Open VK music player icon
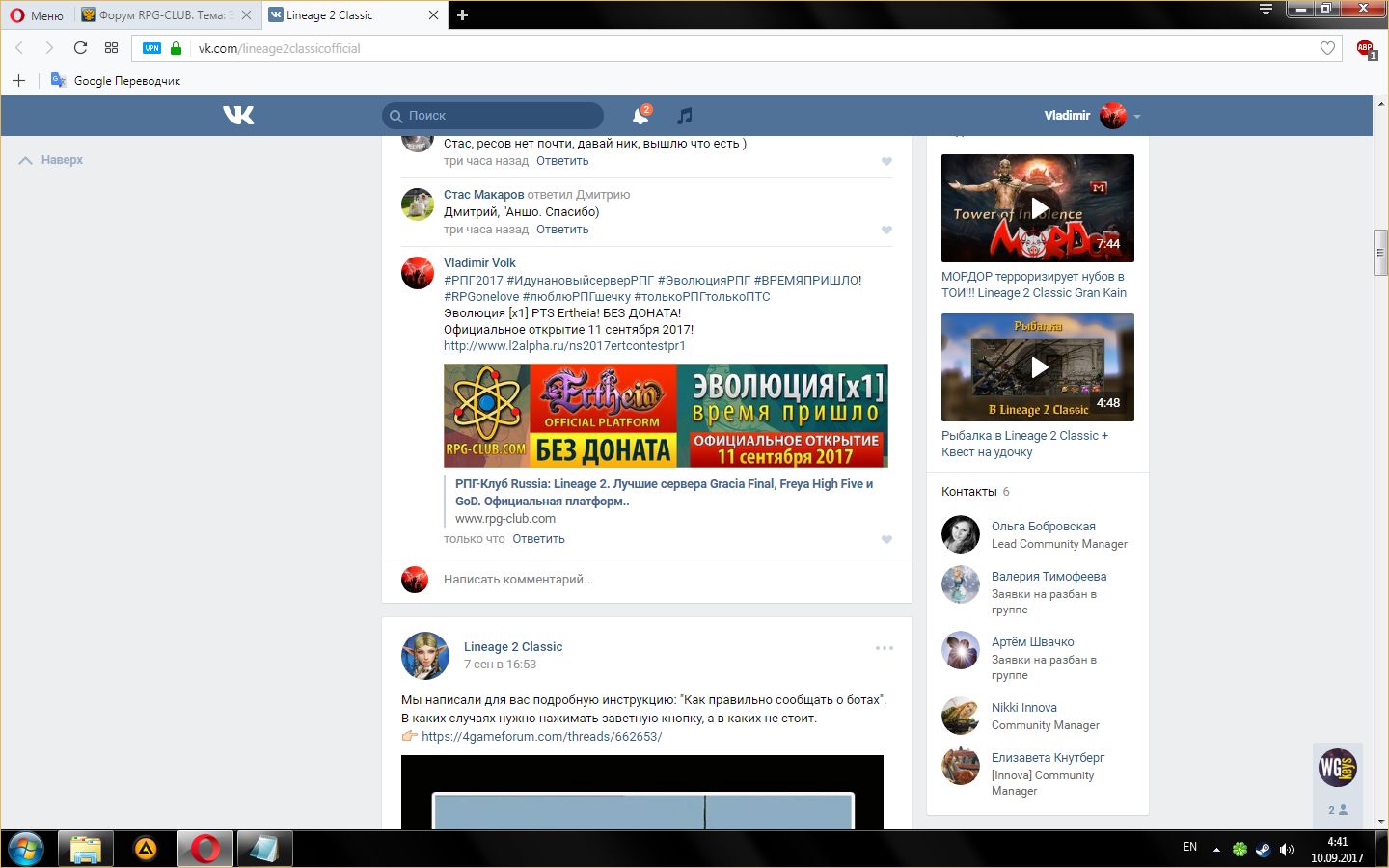This screenshot has height=868, width=1389. [685, 116]
